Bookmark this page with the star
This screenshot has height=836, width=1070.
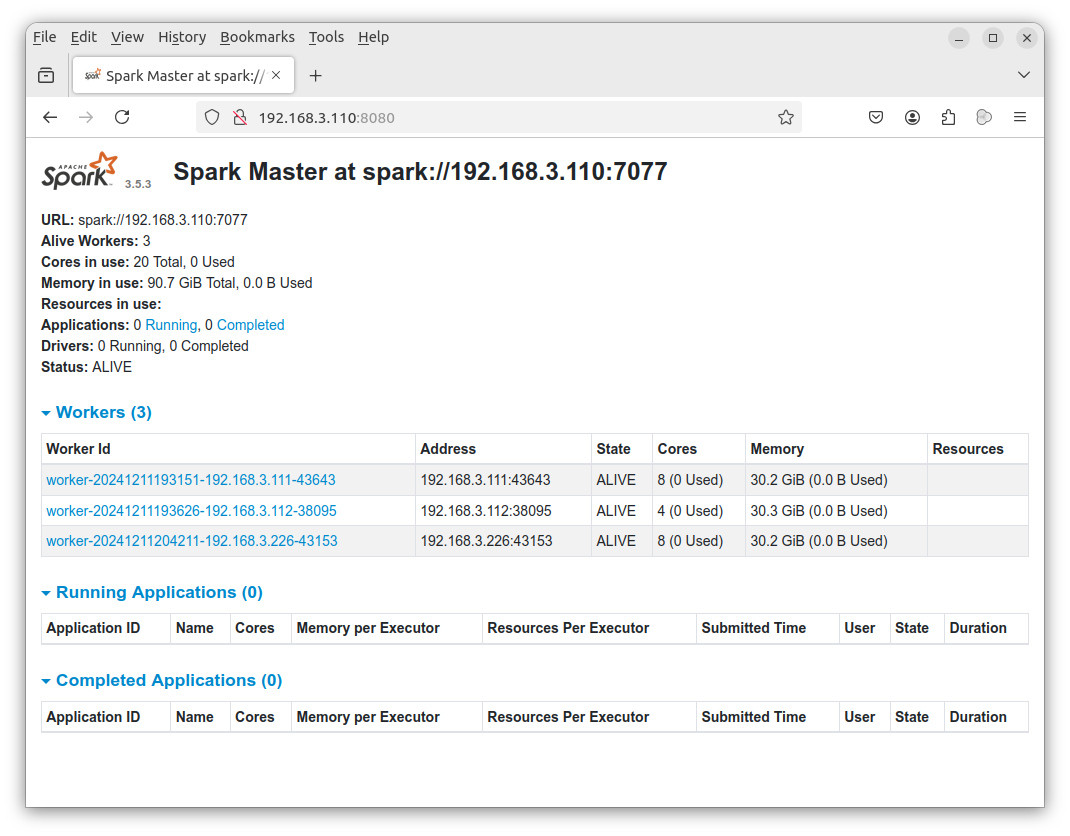coord(785,117)
